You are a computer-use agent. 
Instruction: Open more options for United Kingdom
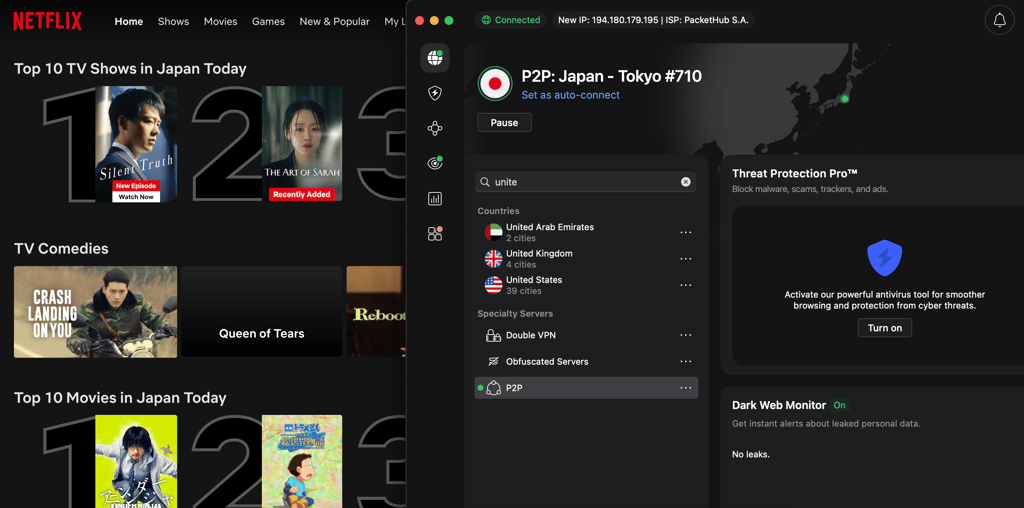coord(686,259)
